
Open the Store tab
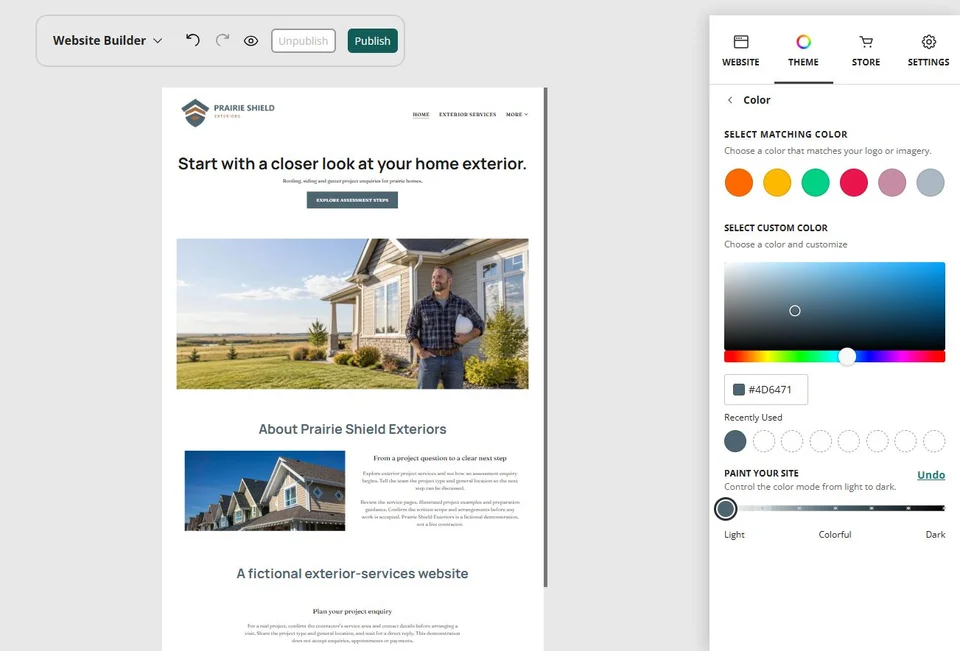tap(866, 51)
